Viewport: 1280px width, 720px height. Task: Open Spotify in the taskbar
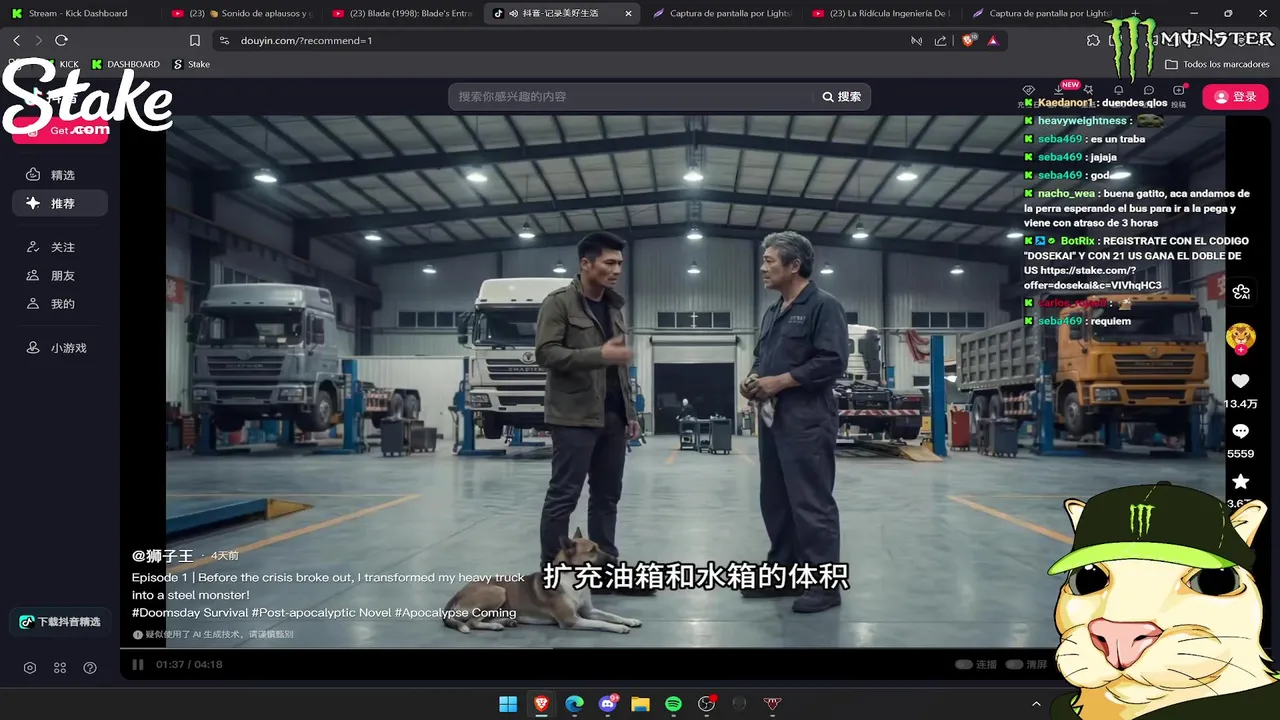(674, 704)
